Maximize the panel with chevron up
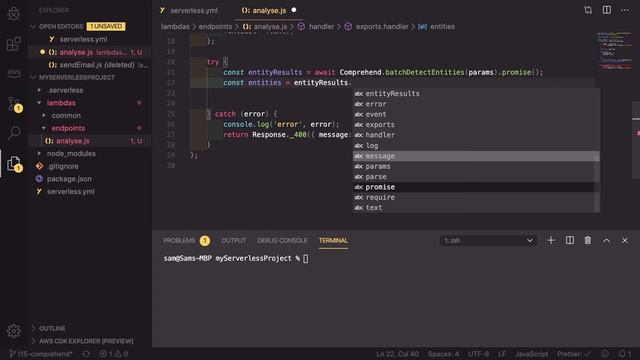This screenshot has width=640, height=360. pos(606,241)
